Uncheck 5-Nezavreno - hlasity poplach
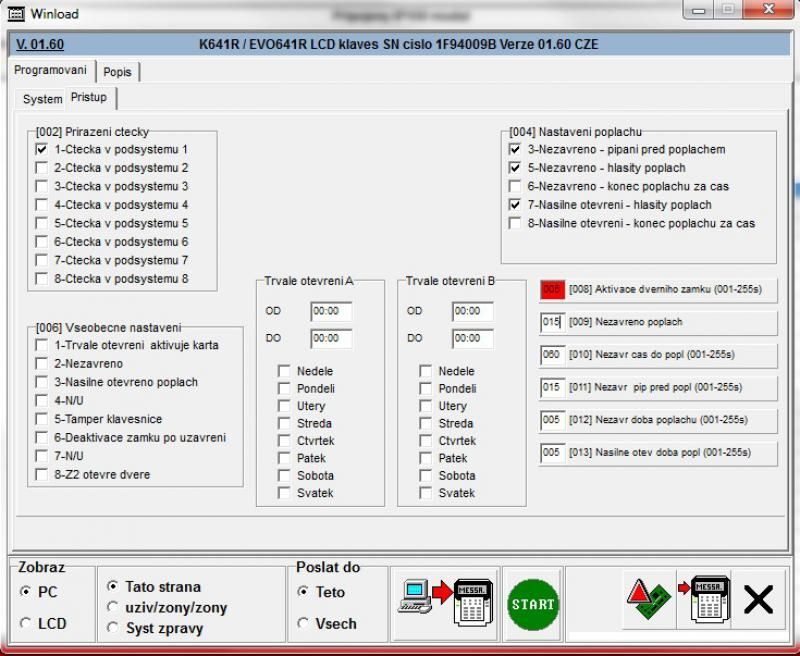Screen dimensions: 800x656 pyautogui.click(x=515, y=168)
